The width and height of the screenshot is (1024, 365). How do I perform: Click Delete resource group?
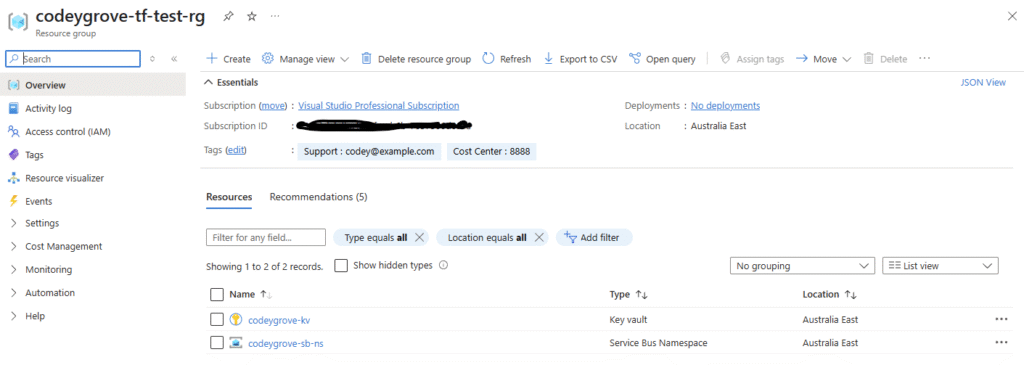click(416, 59)
